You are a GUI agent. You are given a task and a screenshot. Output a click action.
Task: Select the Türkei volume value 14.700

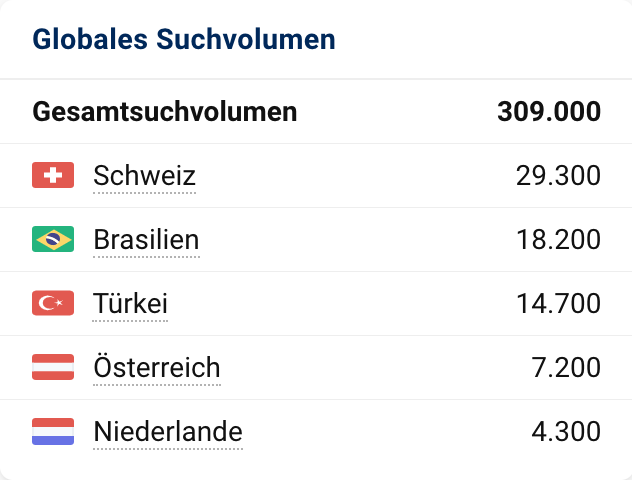pos(558,305)
